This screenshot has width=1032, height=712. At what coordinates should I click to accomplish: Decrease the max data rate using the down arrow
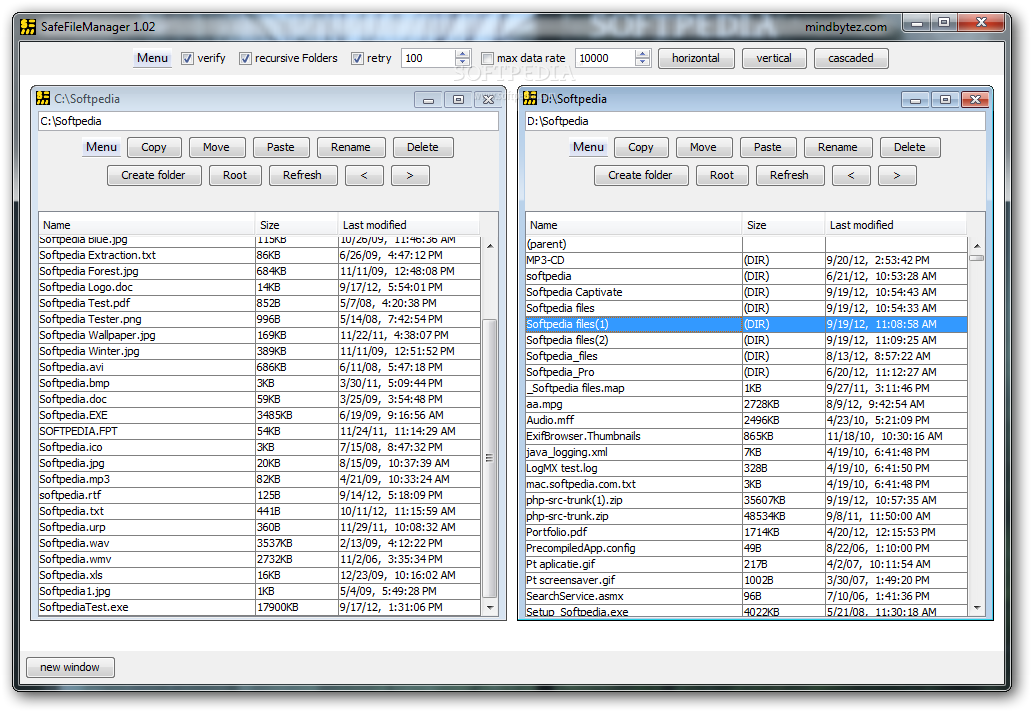pos(643,63)
